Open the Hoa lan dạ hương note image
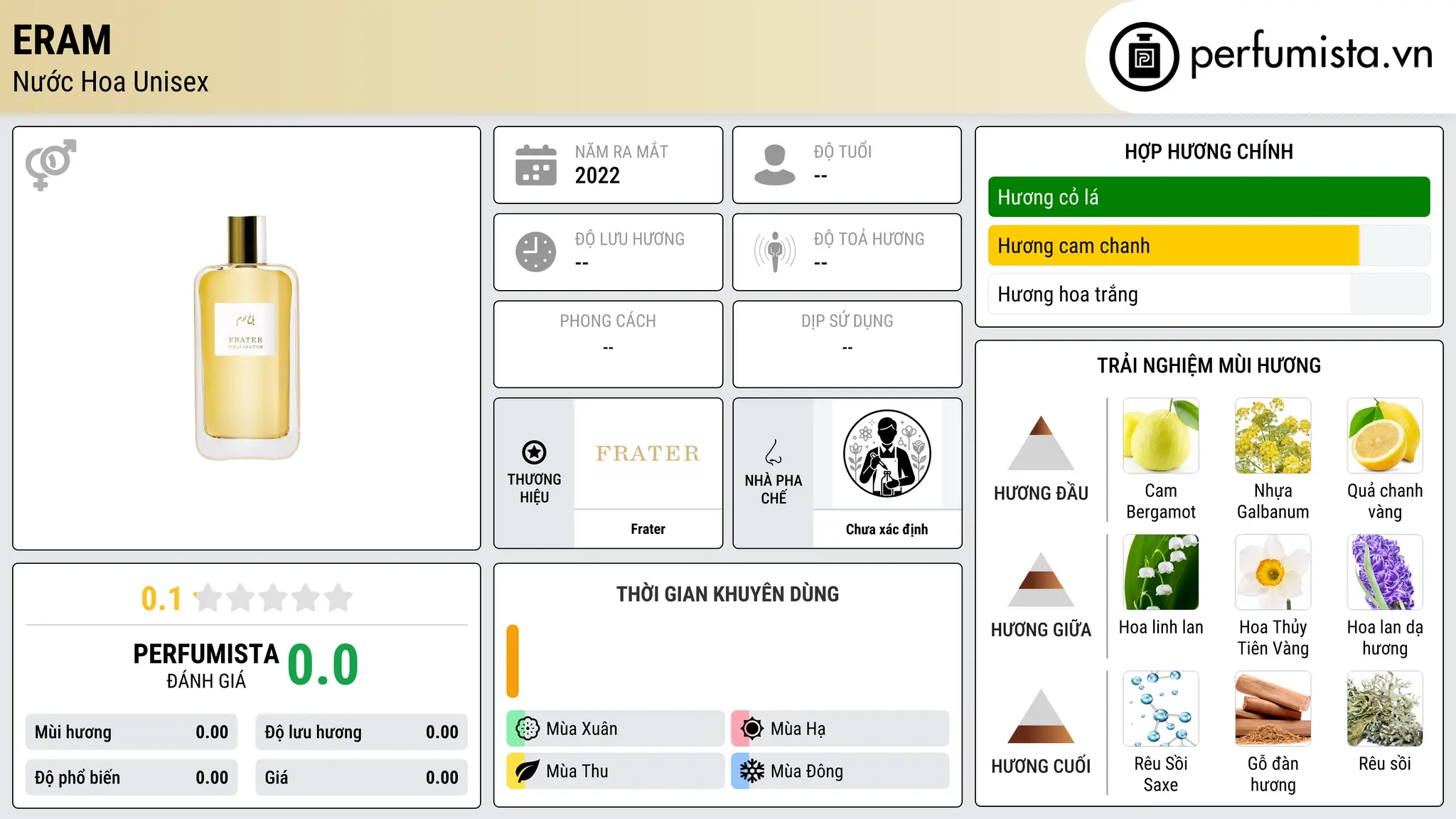The height and width of the screenshot is (819, 1456). click(1385, 572)
